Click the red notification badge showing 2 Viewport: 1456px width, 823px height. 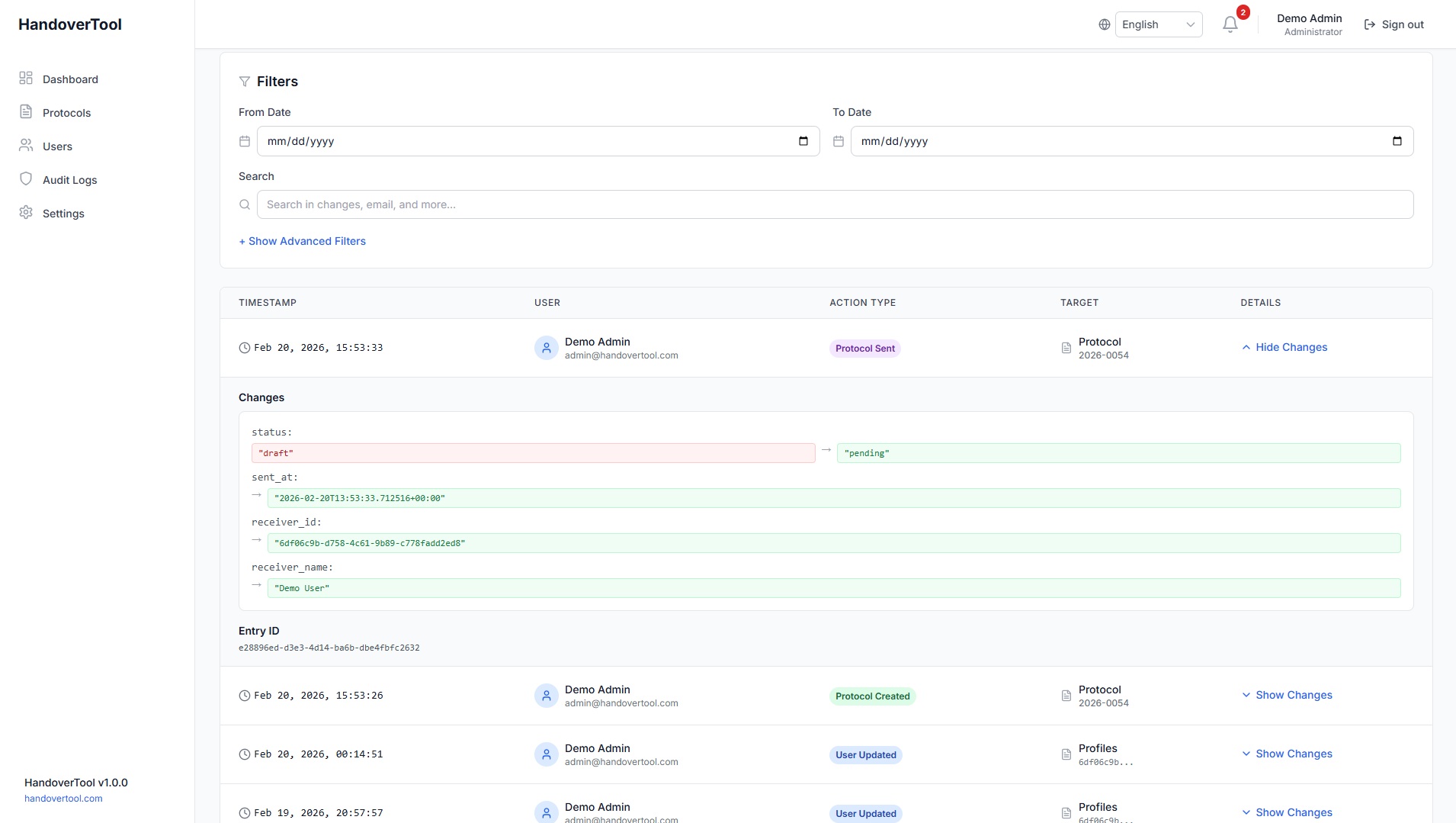coord(1243,12)
